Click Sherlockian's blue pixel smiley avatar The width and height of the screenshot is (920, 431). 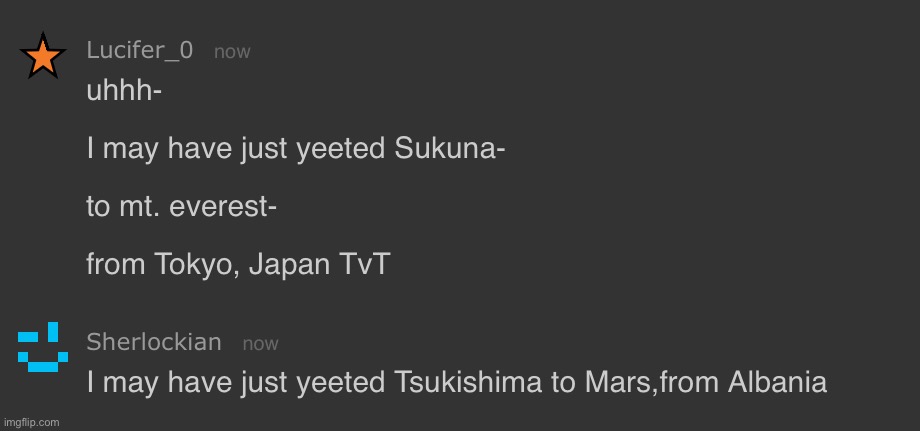point(43,346)
